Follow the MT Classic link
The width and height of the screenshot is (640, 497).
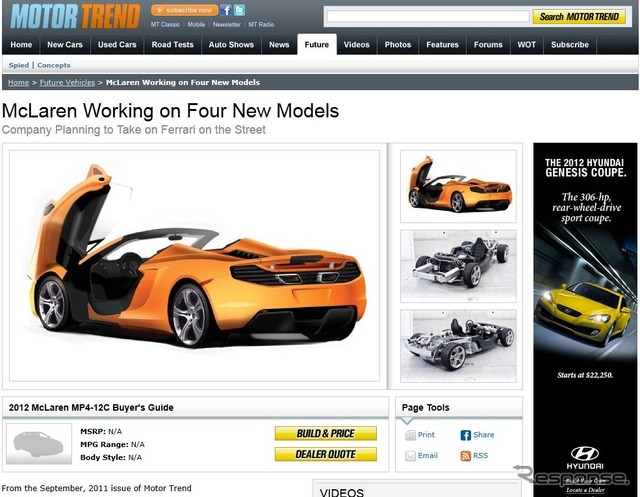(165, 24)
